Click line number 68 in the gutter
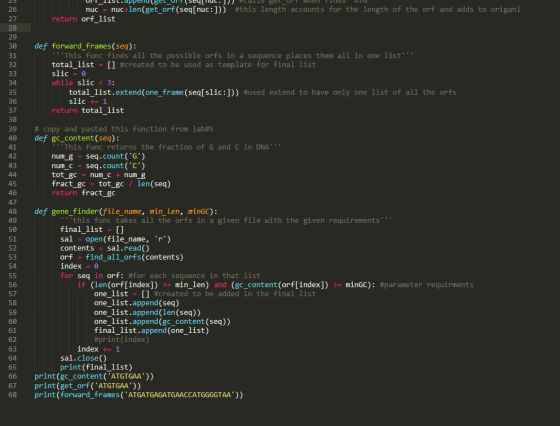The image size is (560, 426). coord(12,395)
